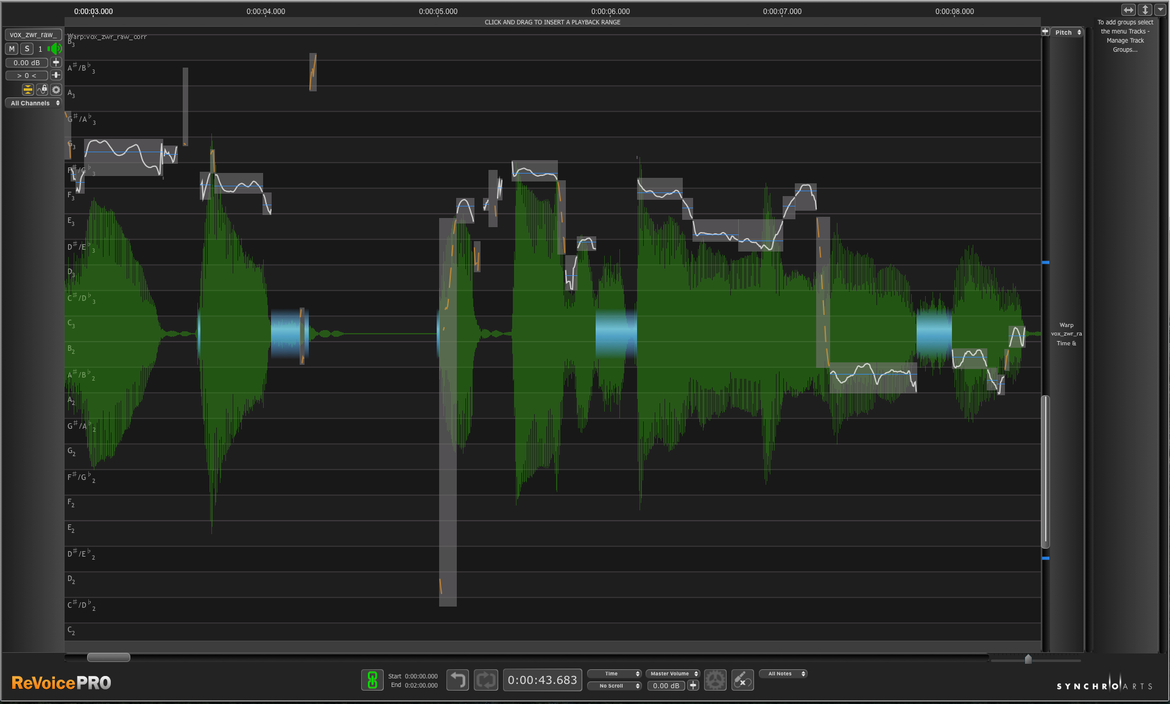The width and height of the screenshot is (1170, 704).
Task: Click the Warp vox_zwr_ra Time & label
Action: (x=1066, y=334)
